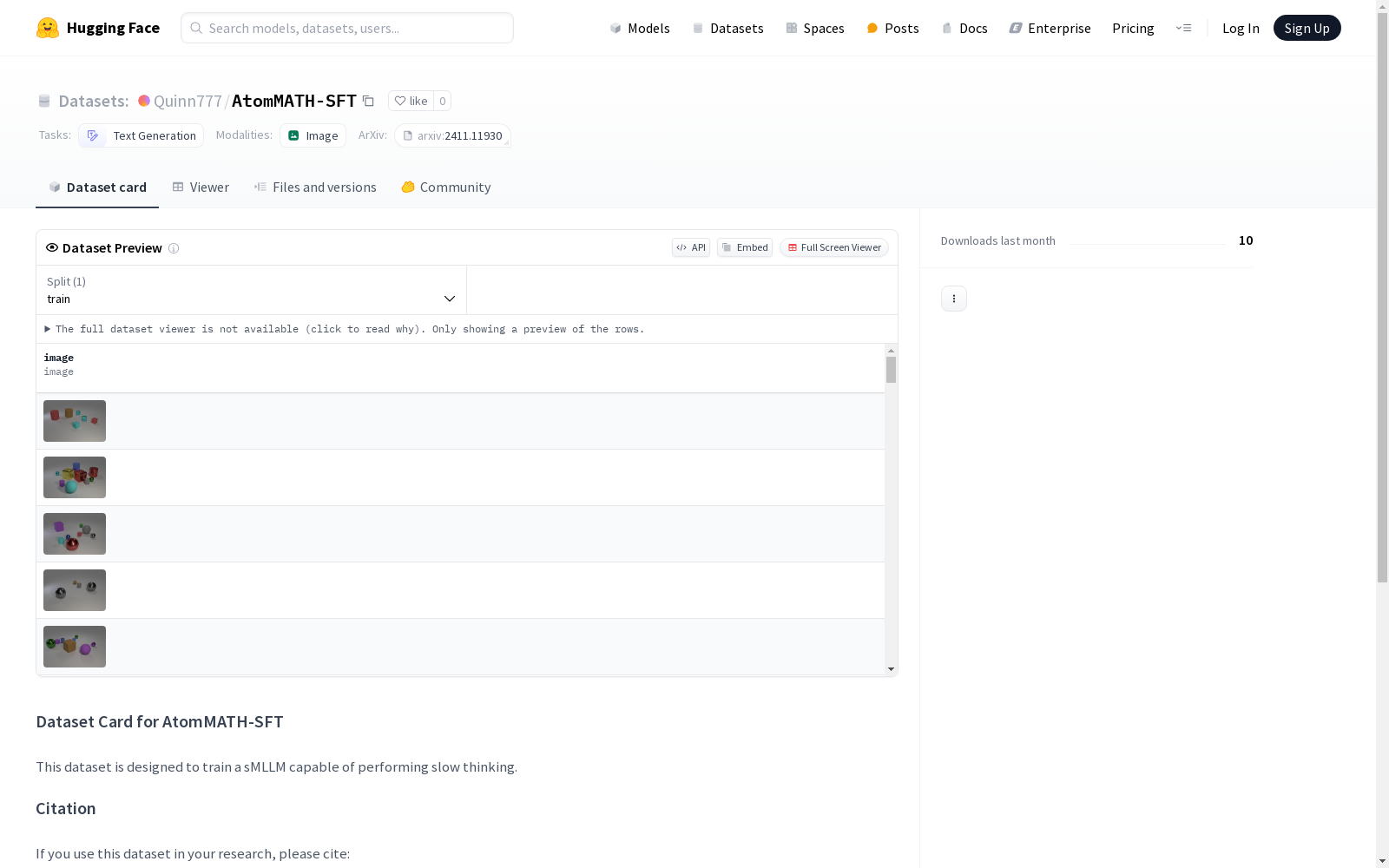Screen dimensions: 1389x868
Task: Click the first preview row thumbnail
Action: coord(75,421)
